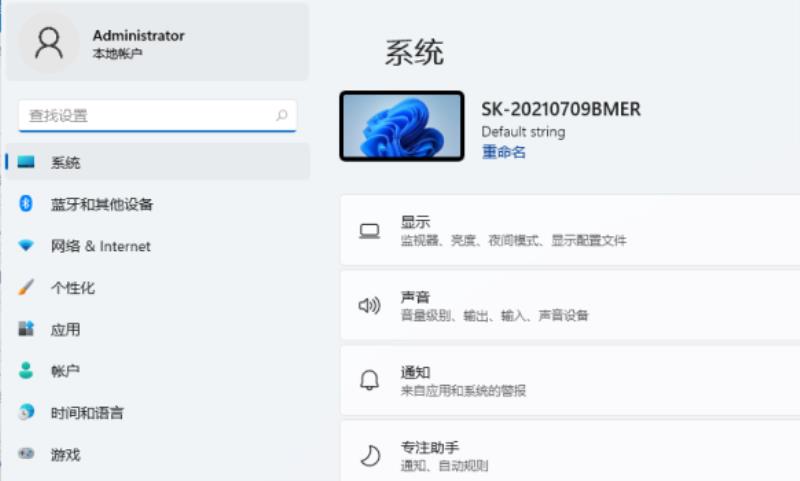Image resolution: width=800 pixels, height=481 pixels.
Task: Click the display laptop icon beside 显示
Action: coord(369,231)
